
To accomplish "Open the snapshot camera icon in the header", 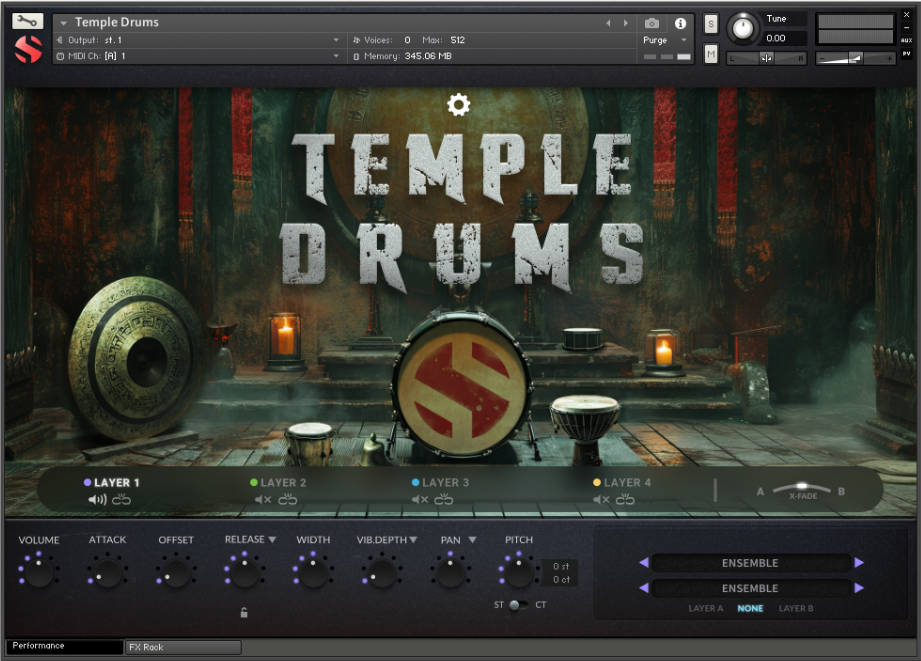I will 651,22.
